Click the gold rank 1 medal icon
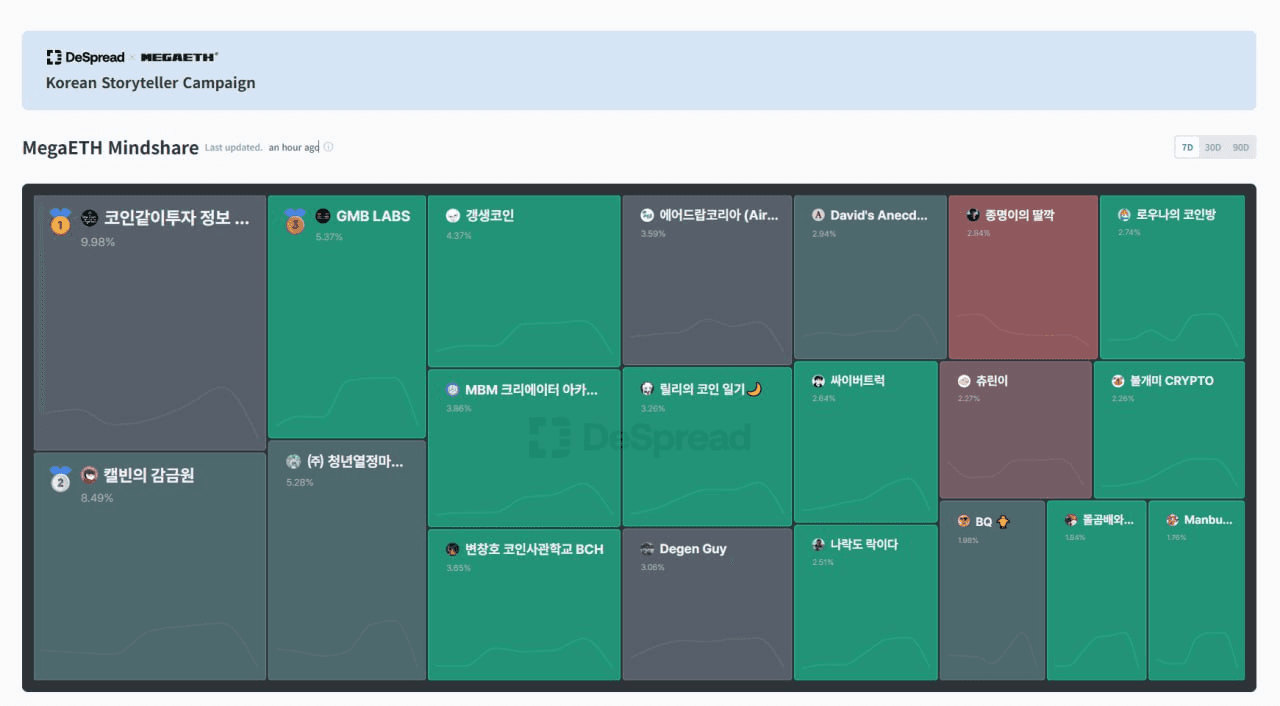The width and height of the screenshot is (1280, 706). (61, 221)
